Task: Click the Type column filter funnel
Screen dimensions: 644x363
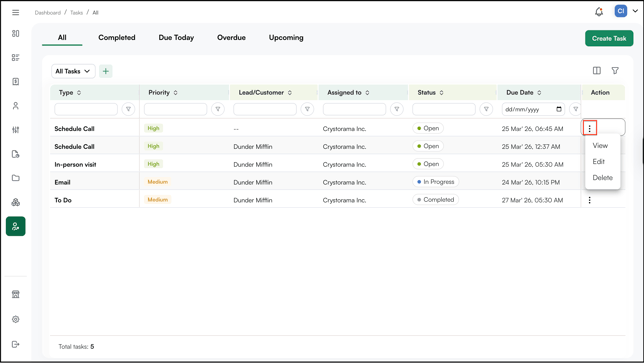Action: 128,109
